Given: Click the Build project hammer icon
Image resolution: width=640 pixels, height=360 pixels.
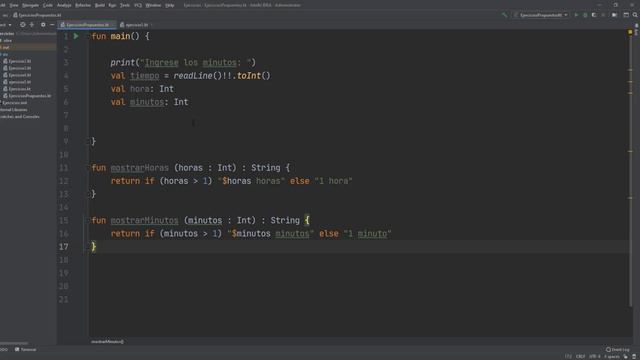Looking at the screenshot, I should click(x=504, y=15).
